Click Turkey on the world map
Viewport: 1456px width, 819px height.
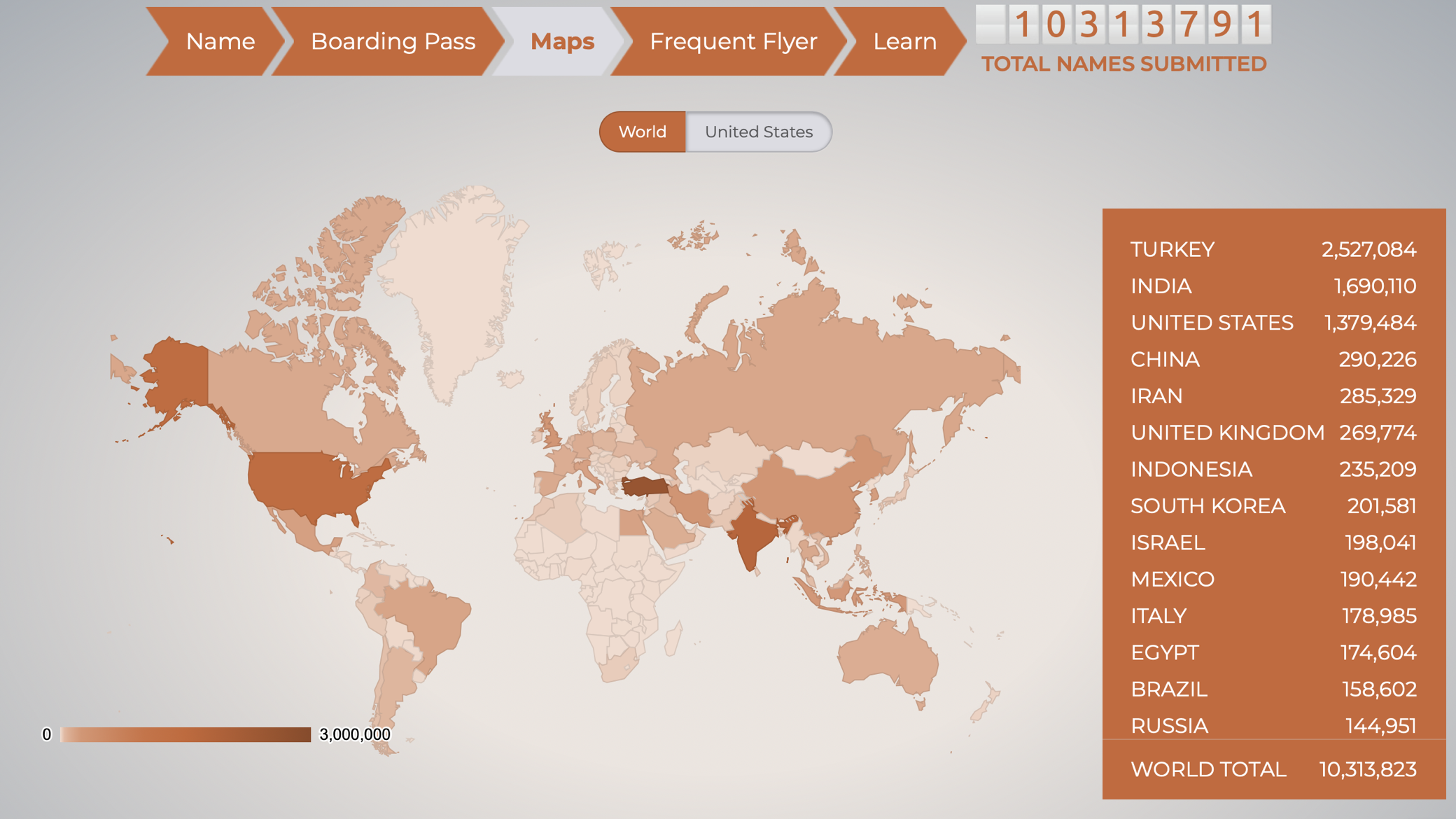click(x=645, y=486)
